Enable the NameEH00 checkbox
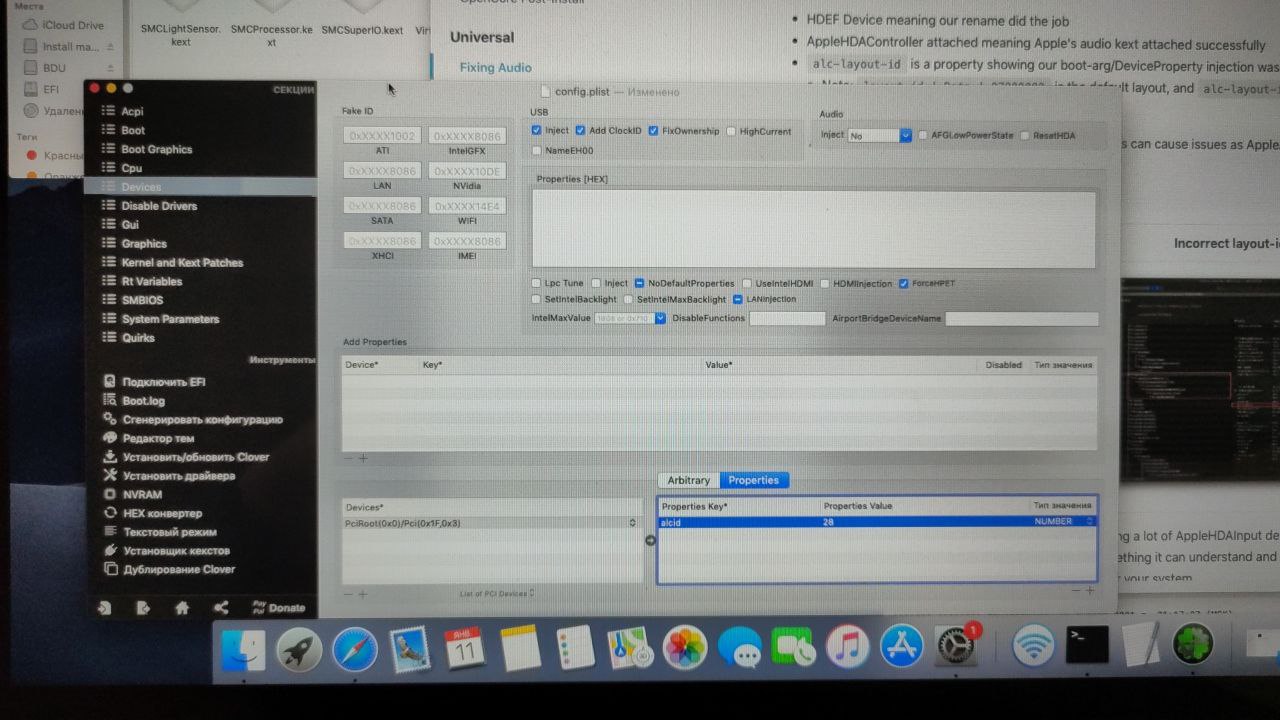Image resolution: width=1280 pixels, height=720 pixels. coord(537,151)
